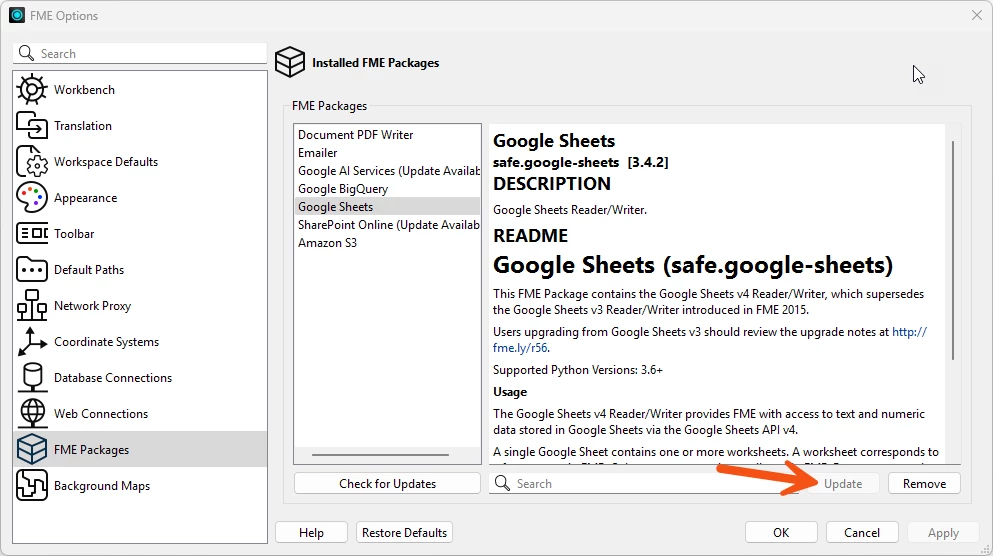Switch to Background Maps page
Viewport: 993px width, 556px height.
point(140,486)
